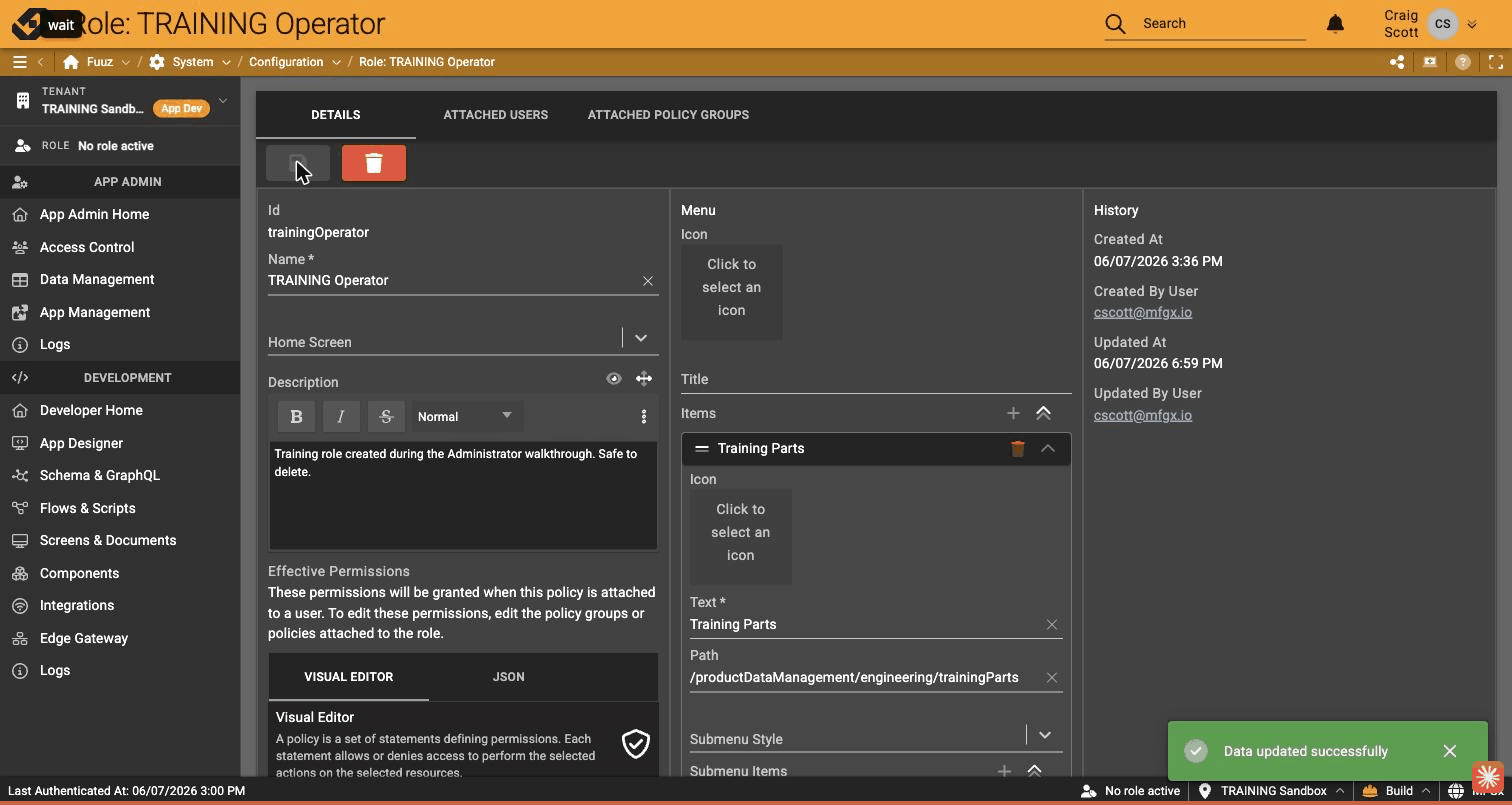Collapse the Training Parts item
Image resolution: width=1512 pixels, height=805 pixels.
click(1047, 449)
